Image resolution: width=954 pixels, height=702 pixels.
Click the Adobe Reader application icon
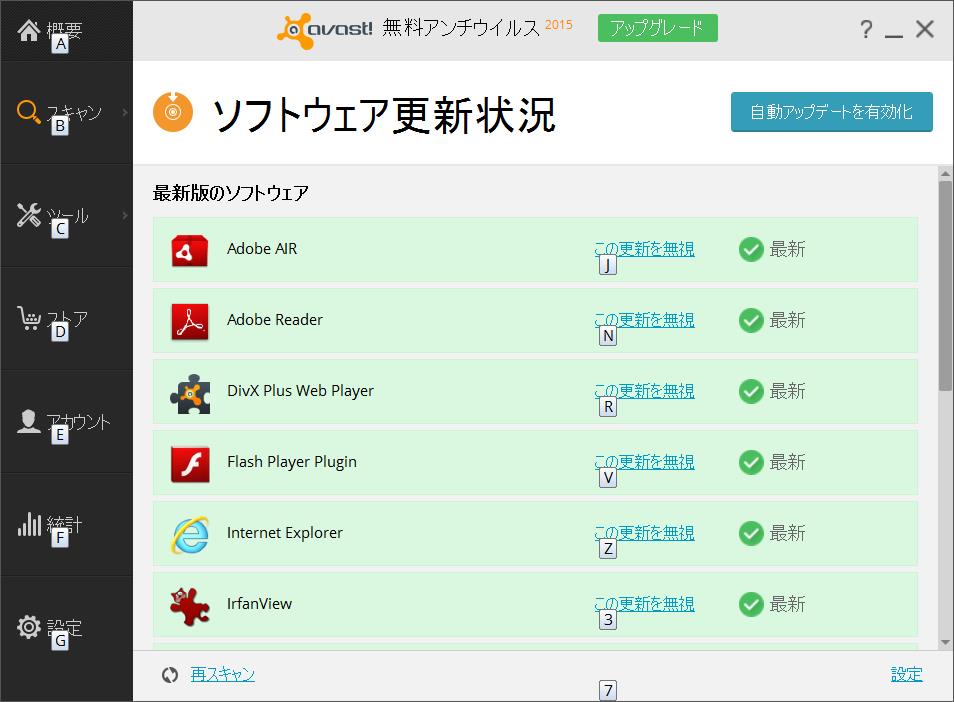point(190,321)
